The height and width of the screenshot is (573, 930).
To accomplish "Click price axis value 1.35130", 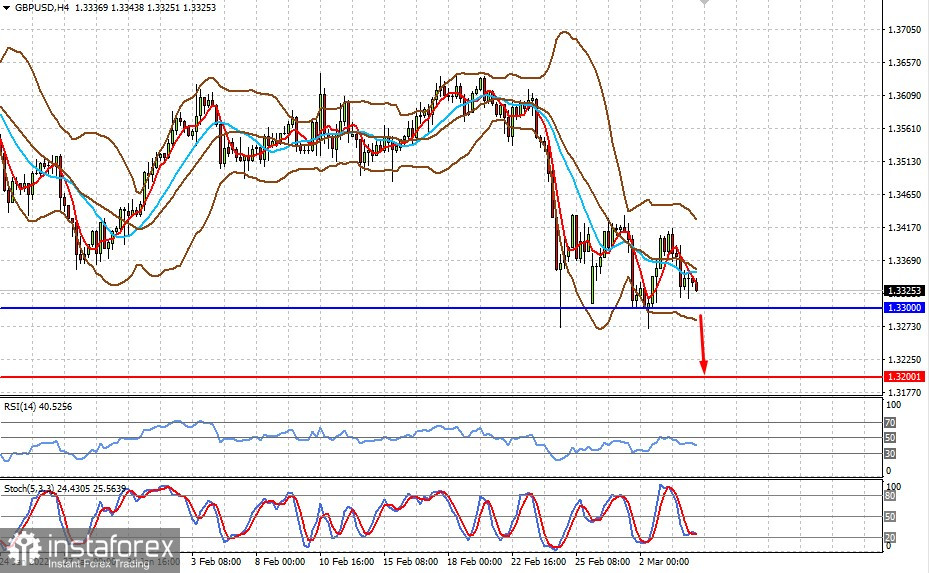I will (904, 161).
